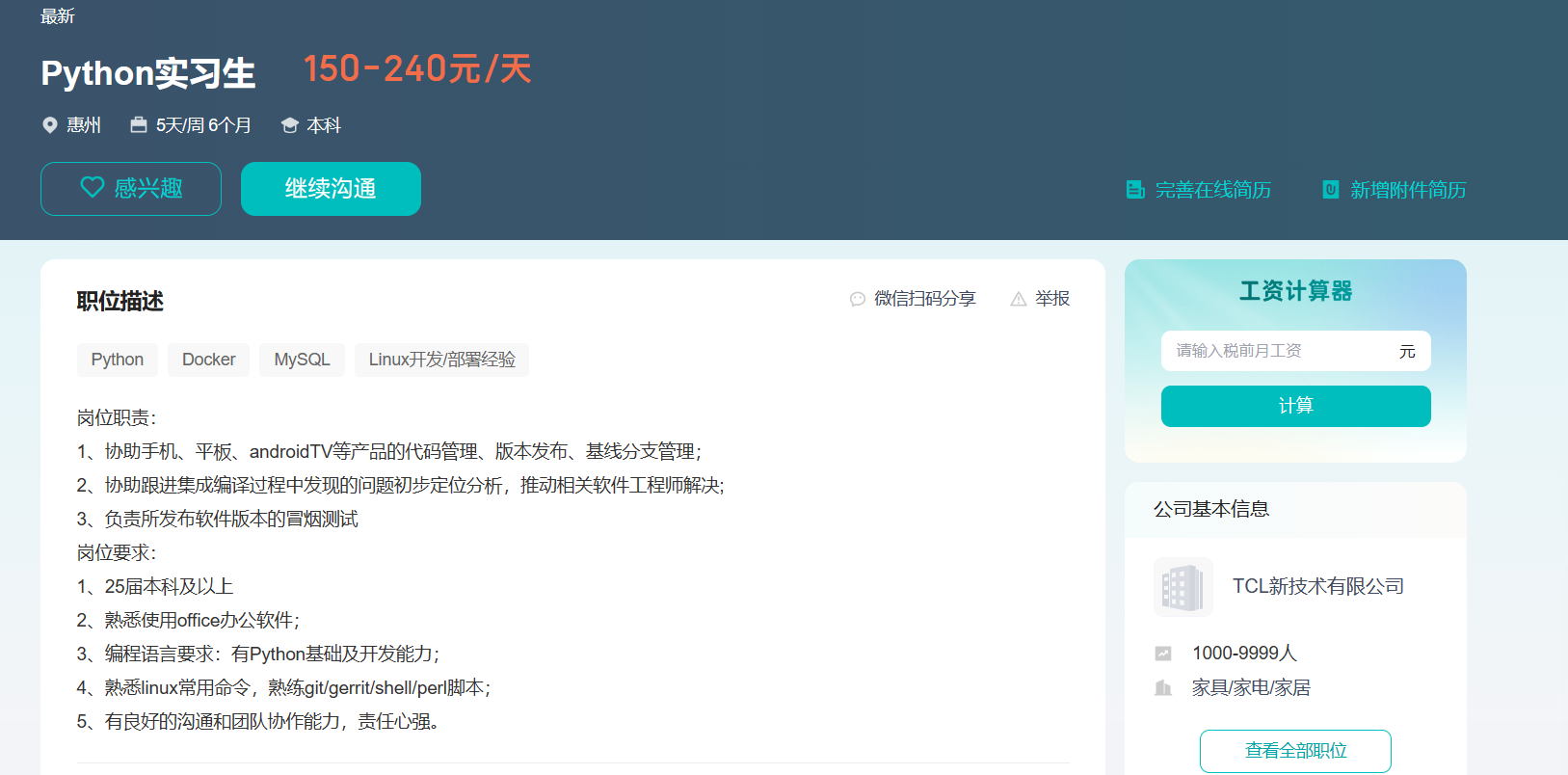Click the industry icon beside 家具/家电/家居
Image resolution: width=1568 pixels, height=775 pixels.
point(1163,688)
